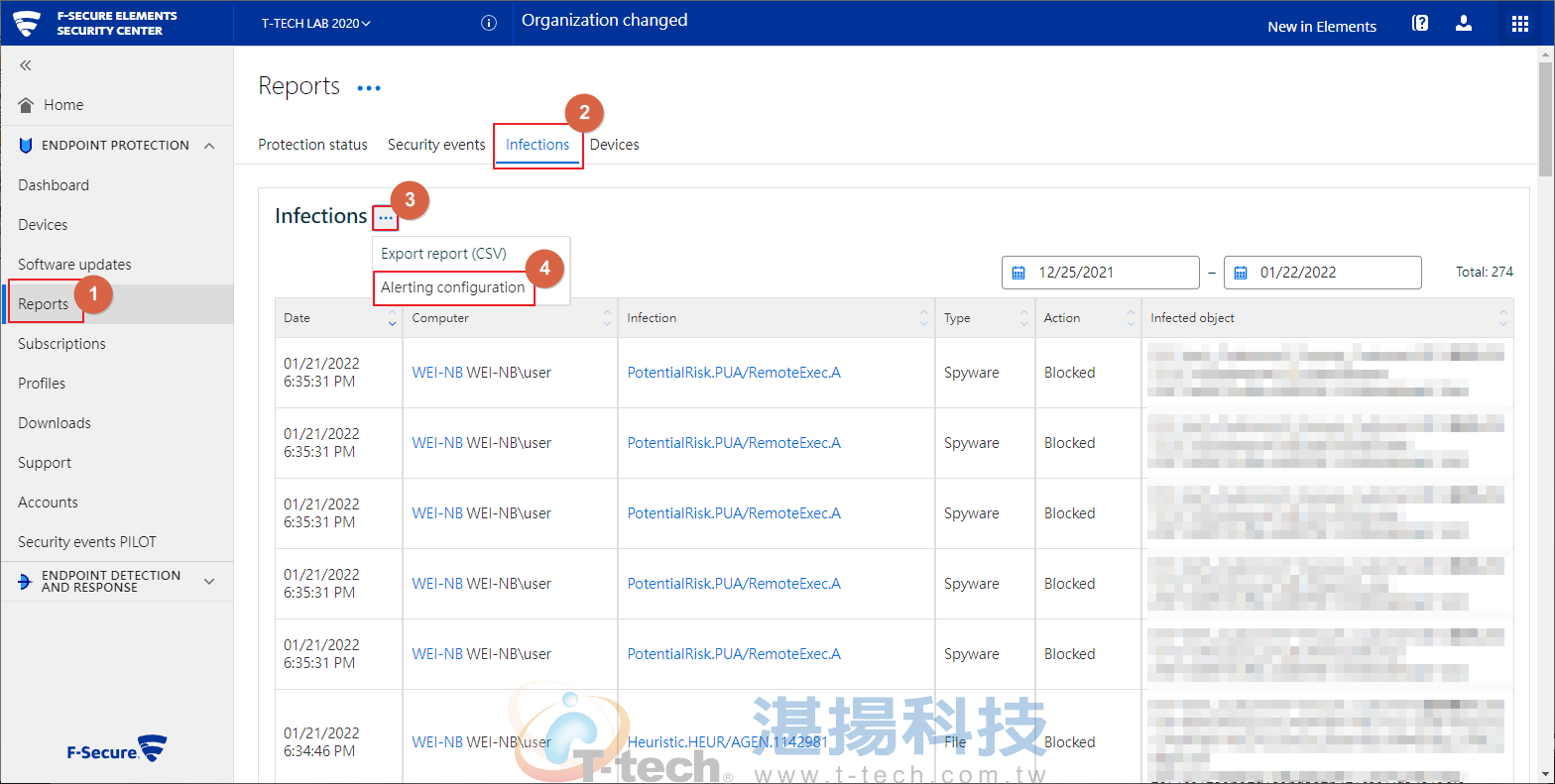Choose Export report (CSV) menu entry

[444, 254]
